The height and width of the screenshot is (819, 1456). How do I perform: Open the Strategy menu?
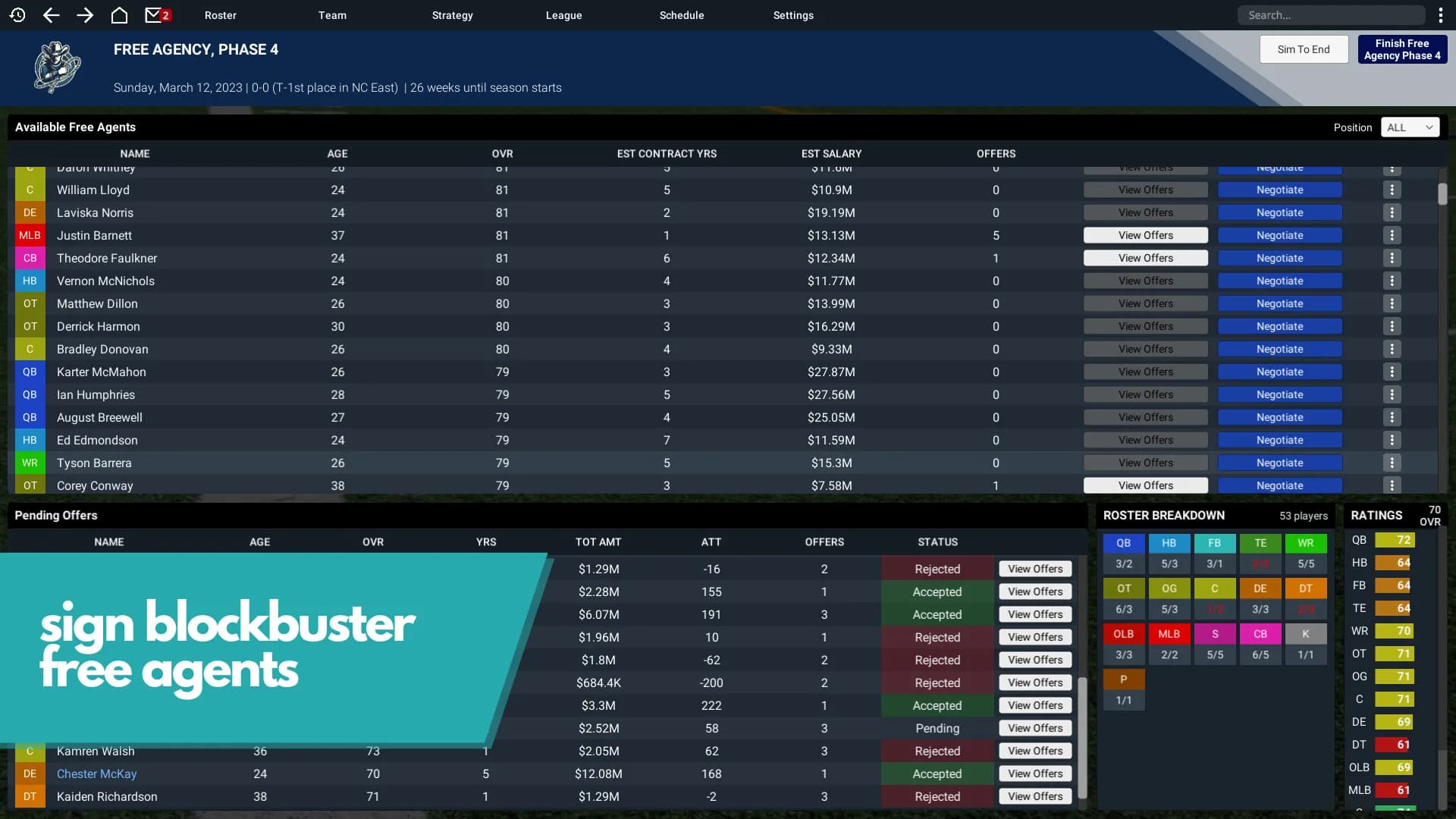453,15
